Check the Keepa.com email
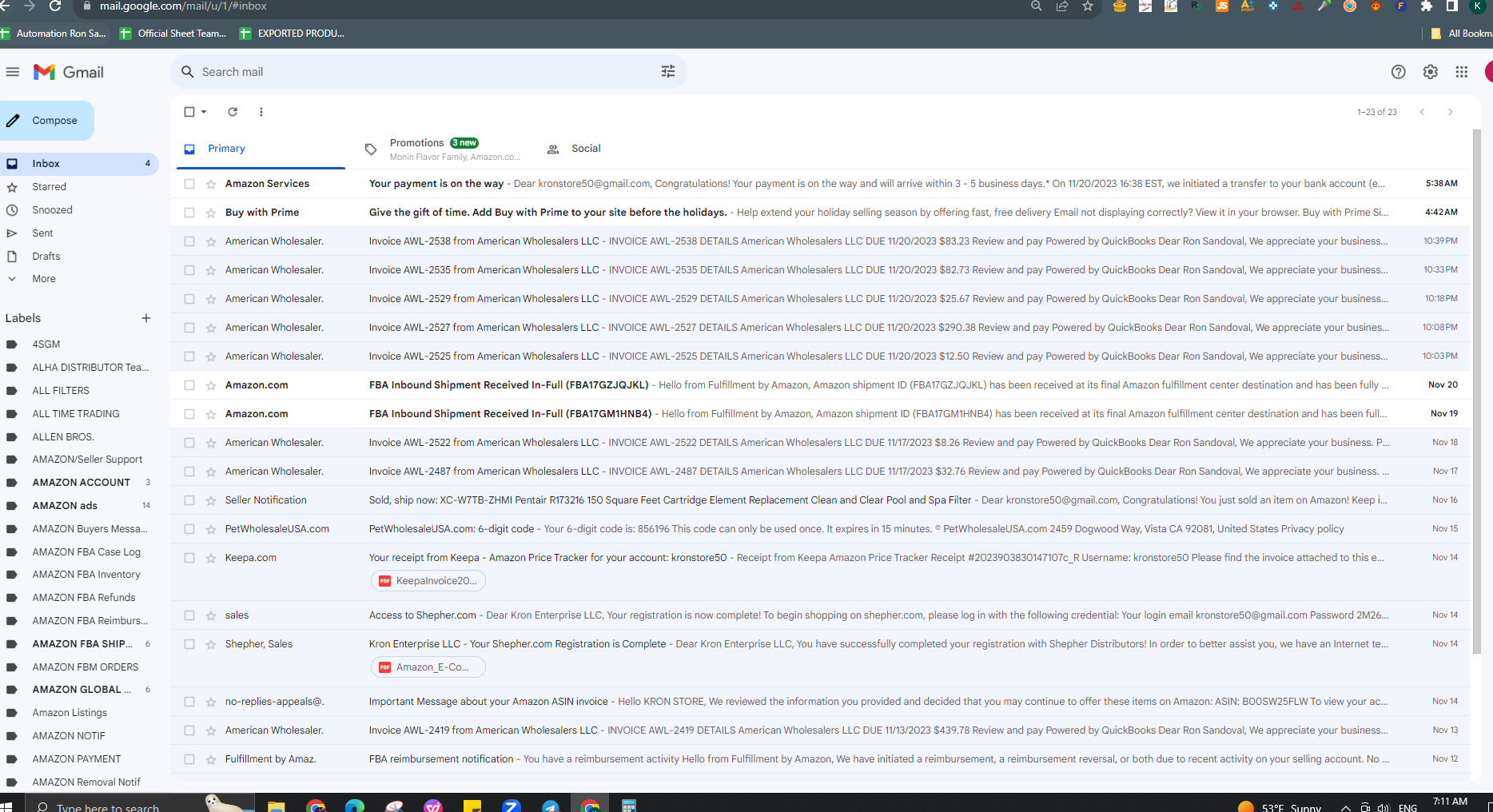Screen dimensions: 1493x812 [189, 558]
